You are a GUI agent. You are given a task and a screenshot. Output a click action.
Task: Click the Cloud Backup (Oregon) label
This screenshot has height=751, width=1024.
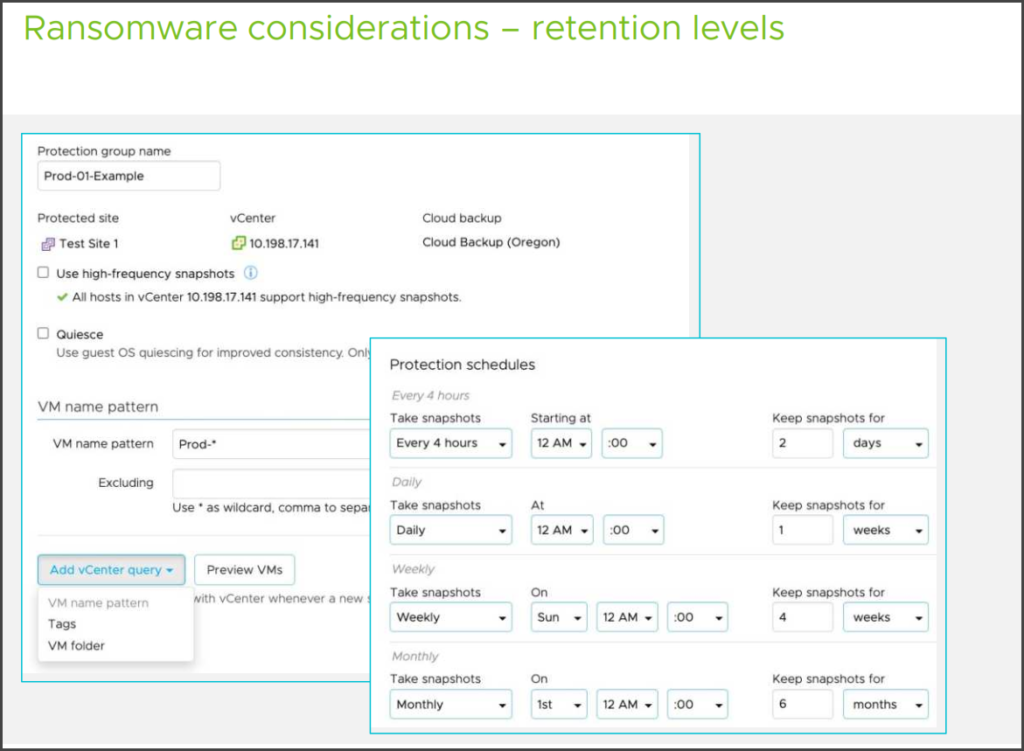490,242
